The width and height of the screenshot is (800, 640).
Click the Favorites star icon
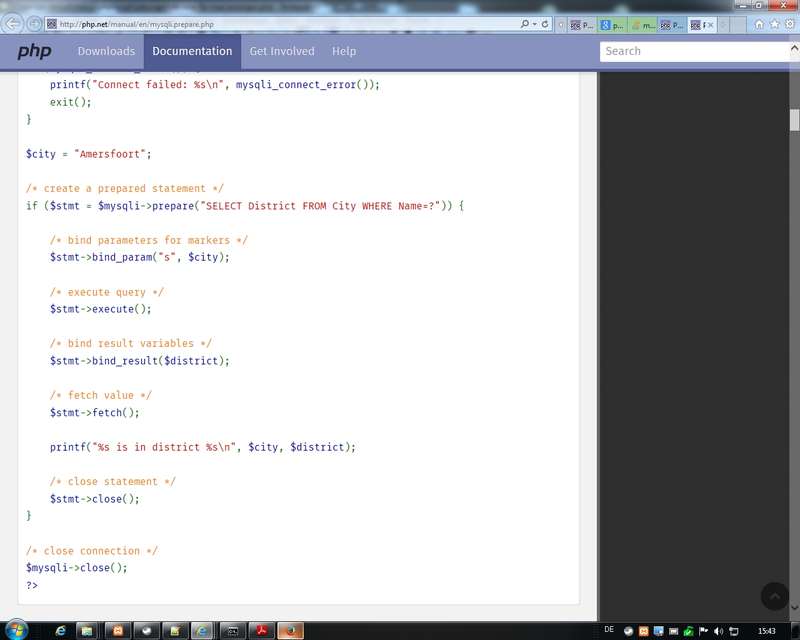pyautogui.click(x=774, y=24)
